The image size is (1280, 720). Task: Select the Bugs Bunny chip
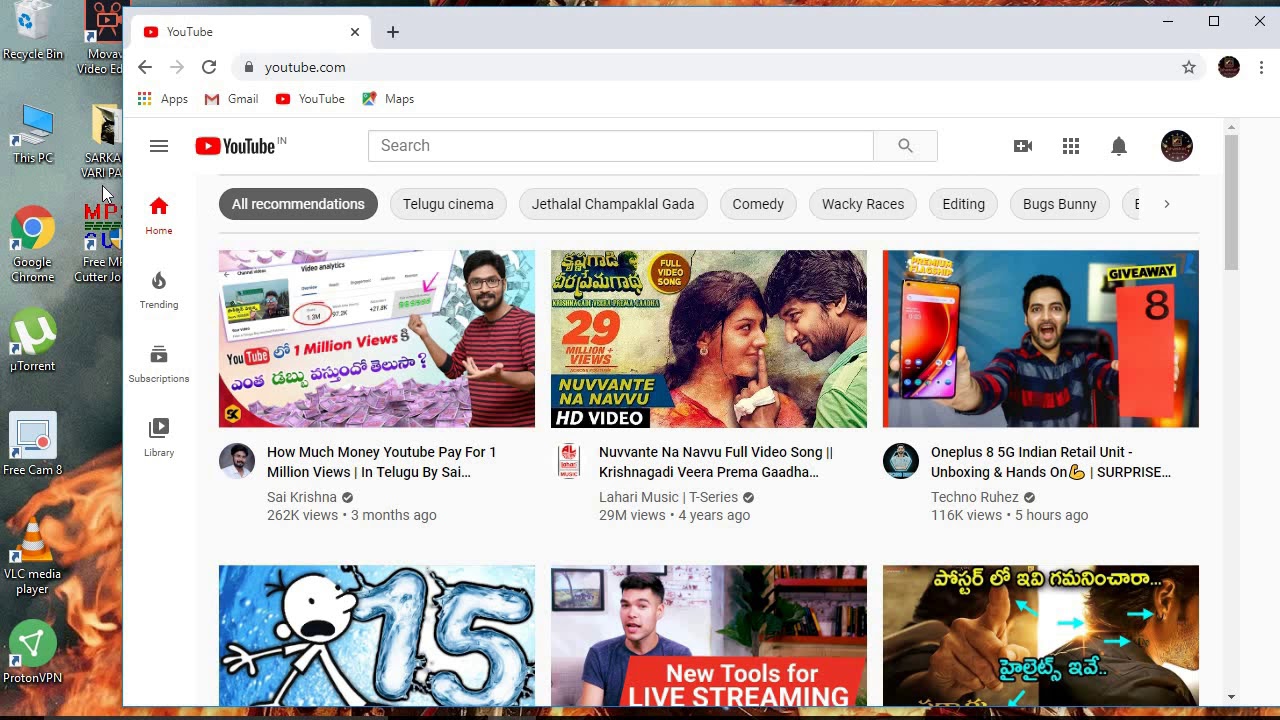point(1060,204)
